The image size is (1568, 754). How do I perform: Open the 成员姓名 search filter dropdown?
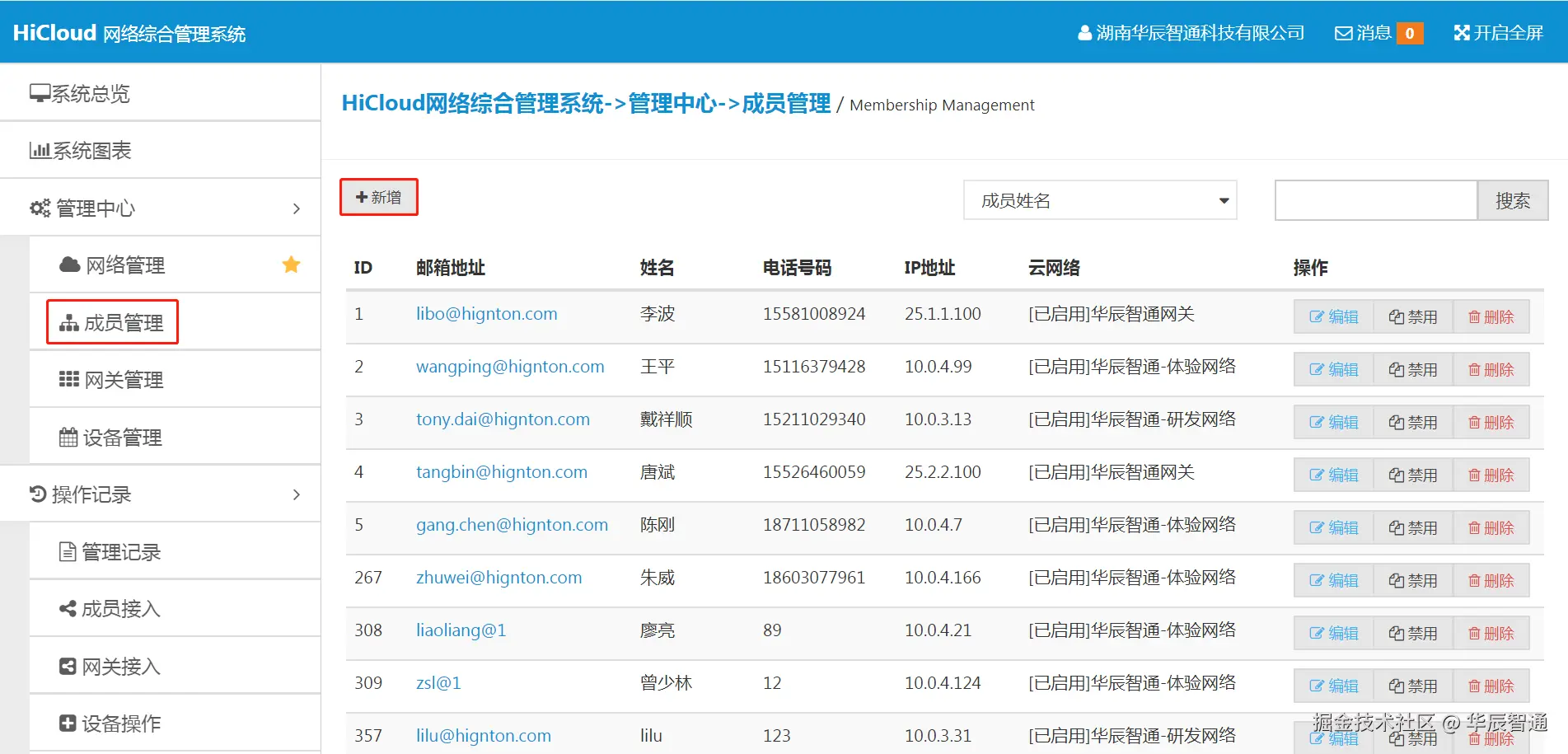[1099, 200]
